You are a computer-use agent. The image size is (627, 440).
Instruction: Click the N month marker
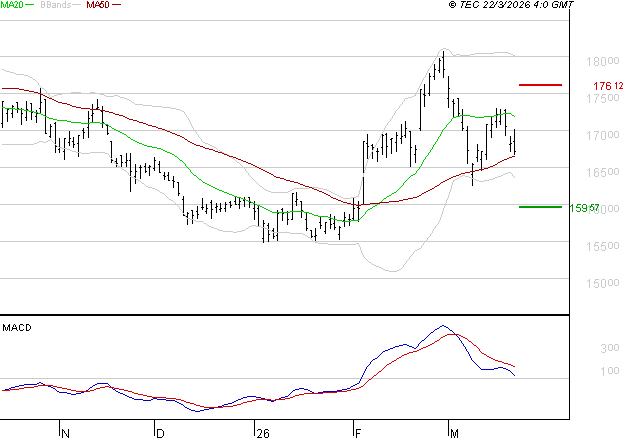coord(66,434)
